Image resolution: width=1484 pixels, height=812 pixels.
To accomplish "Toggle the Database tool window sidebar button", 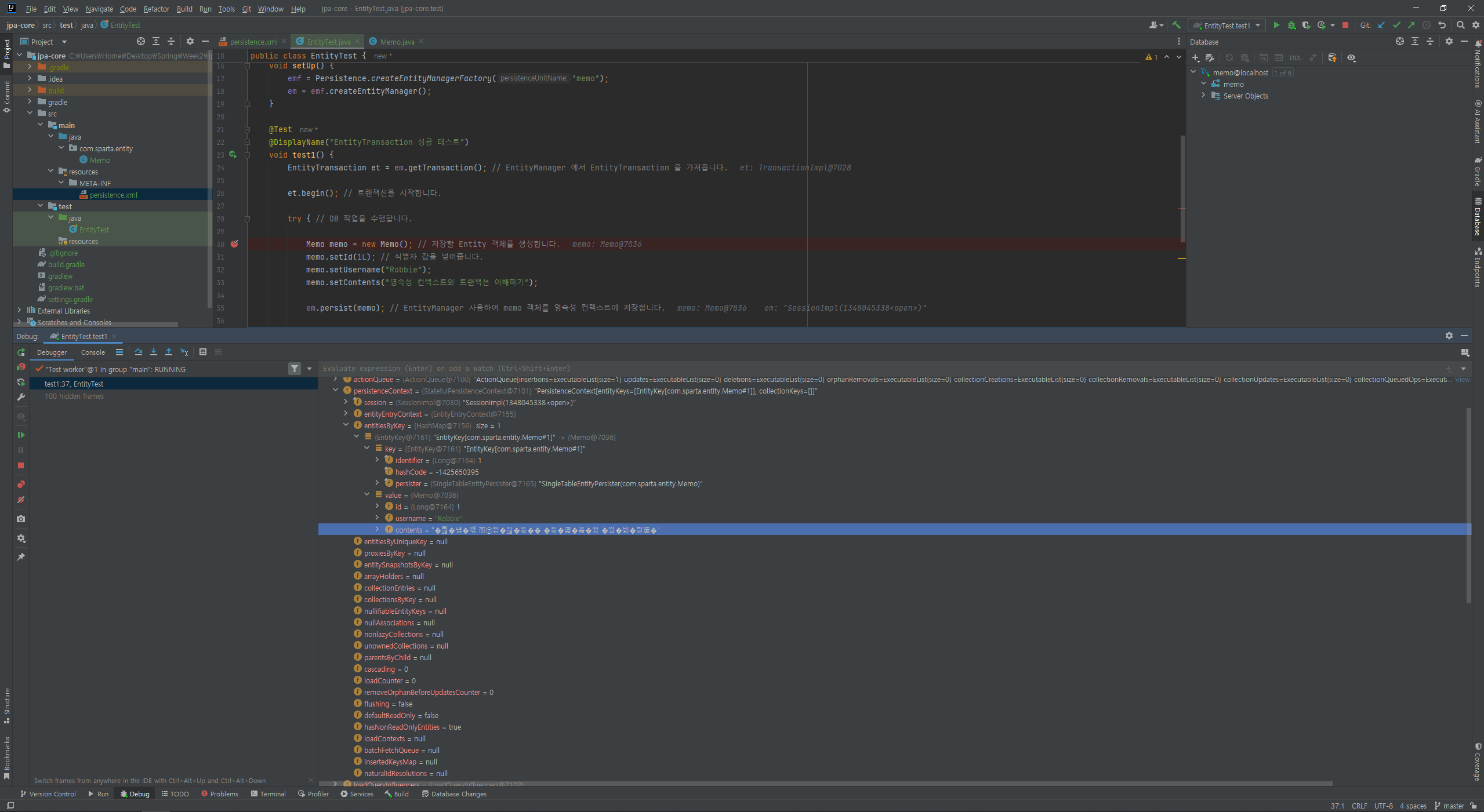I will (x=1478, y=216).
